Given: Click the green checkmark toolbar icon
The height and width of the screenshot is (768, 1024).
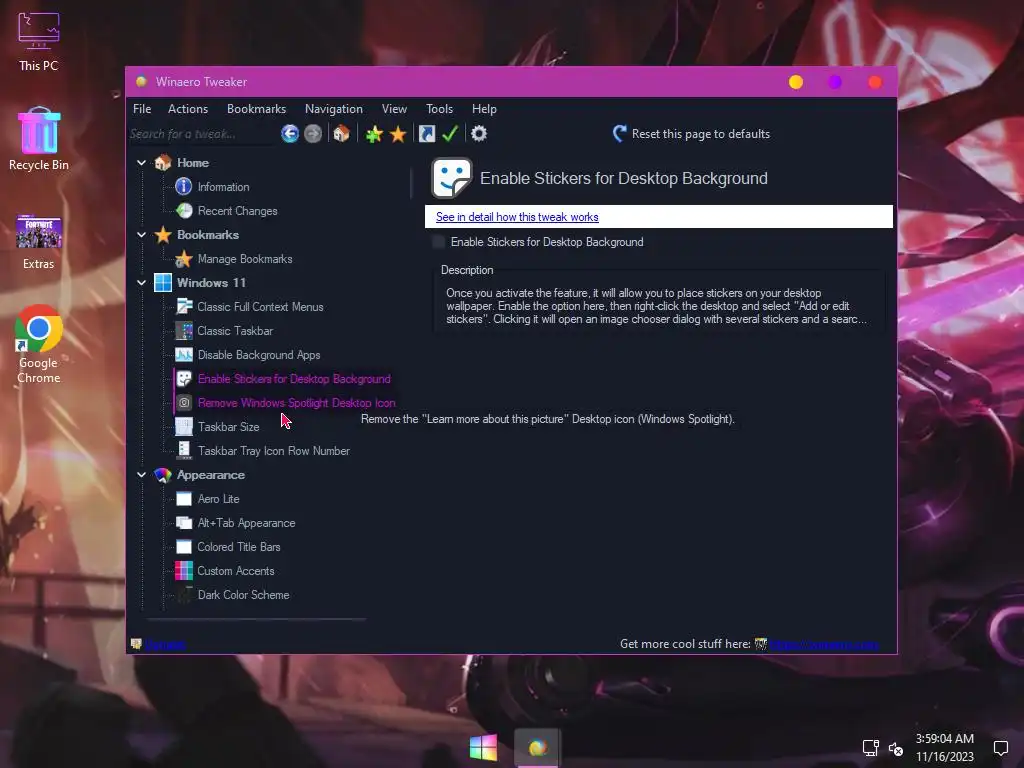Looking at the screenshot, I should 450,134.
